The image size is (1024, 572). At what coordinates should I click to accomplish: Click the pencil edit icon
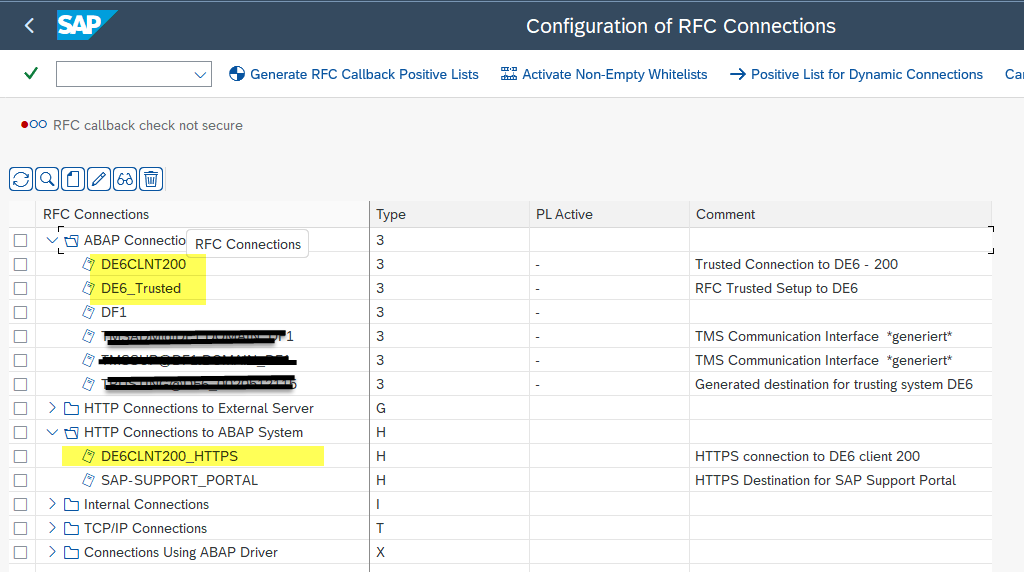tap(99, 179)
